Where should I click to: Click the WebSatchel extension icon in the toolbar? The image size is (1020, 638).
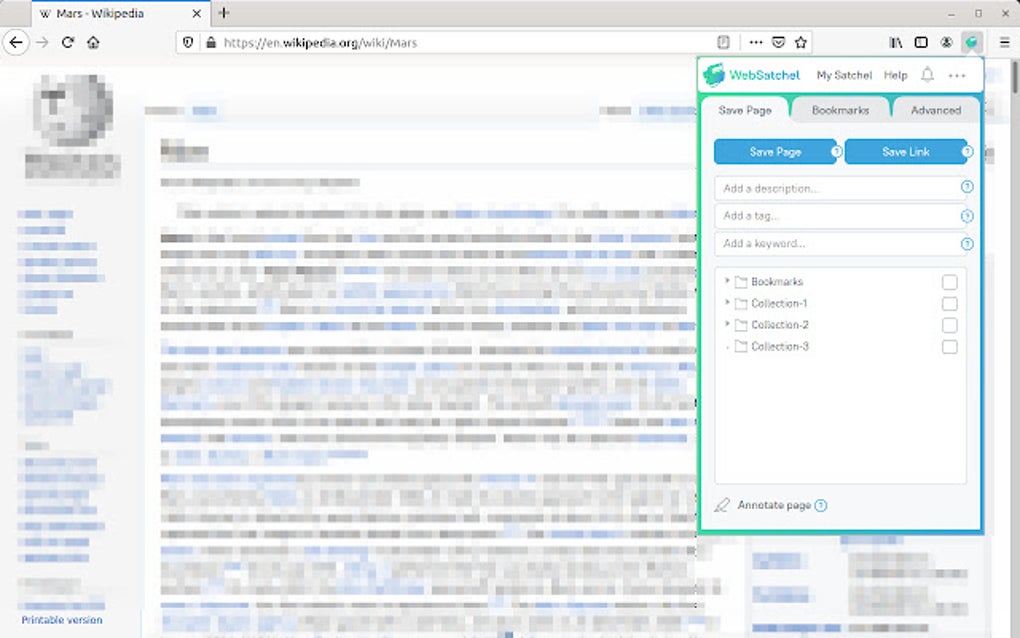(x=970, y=42)
